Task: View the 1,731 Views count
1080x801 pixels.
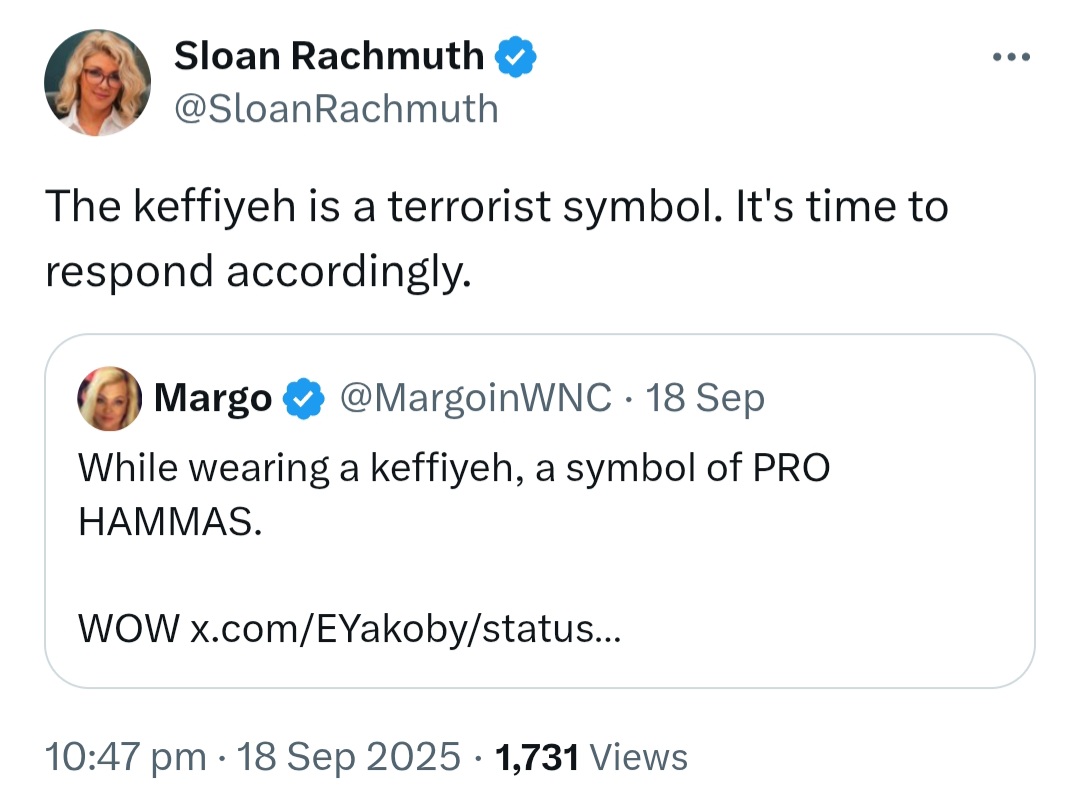Action: [x=537, y=756]
